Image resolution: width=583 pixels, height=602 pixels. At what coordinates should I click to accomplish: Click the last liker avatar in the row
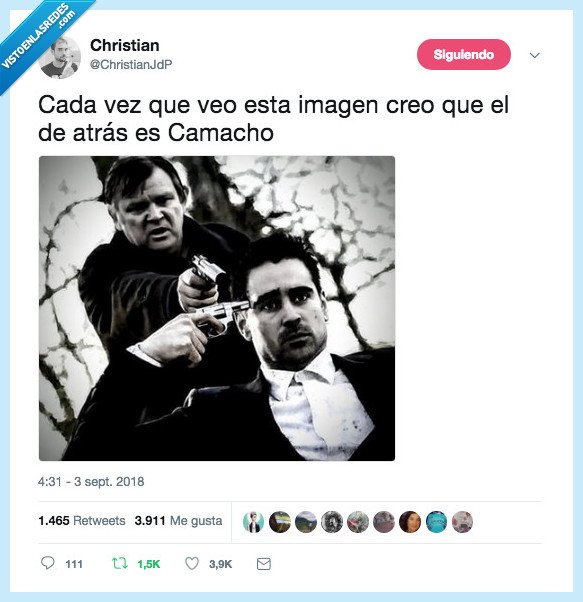coord(462,522)
